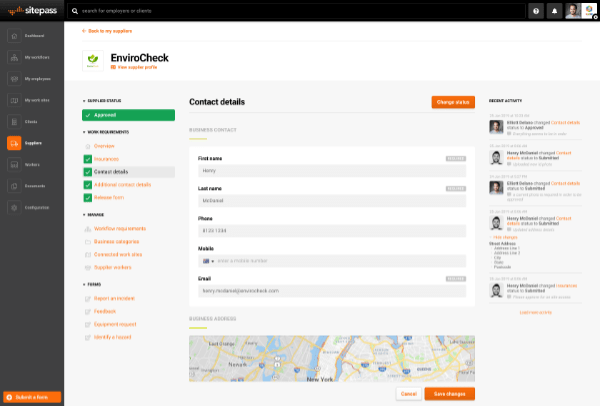The width and height of the screenshot is (600, 406).
Task: Open Identify a hazard form link
Action: [x=112, y=338]
